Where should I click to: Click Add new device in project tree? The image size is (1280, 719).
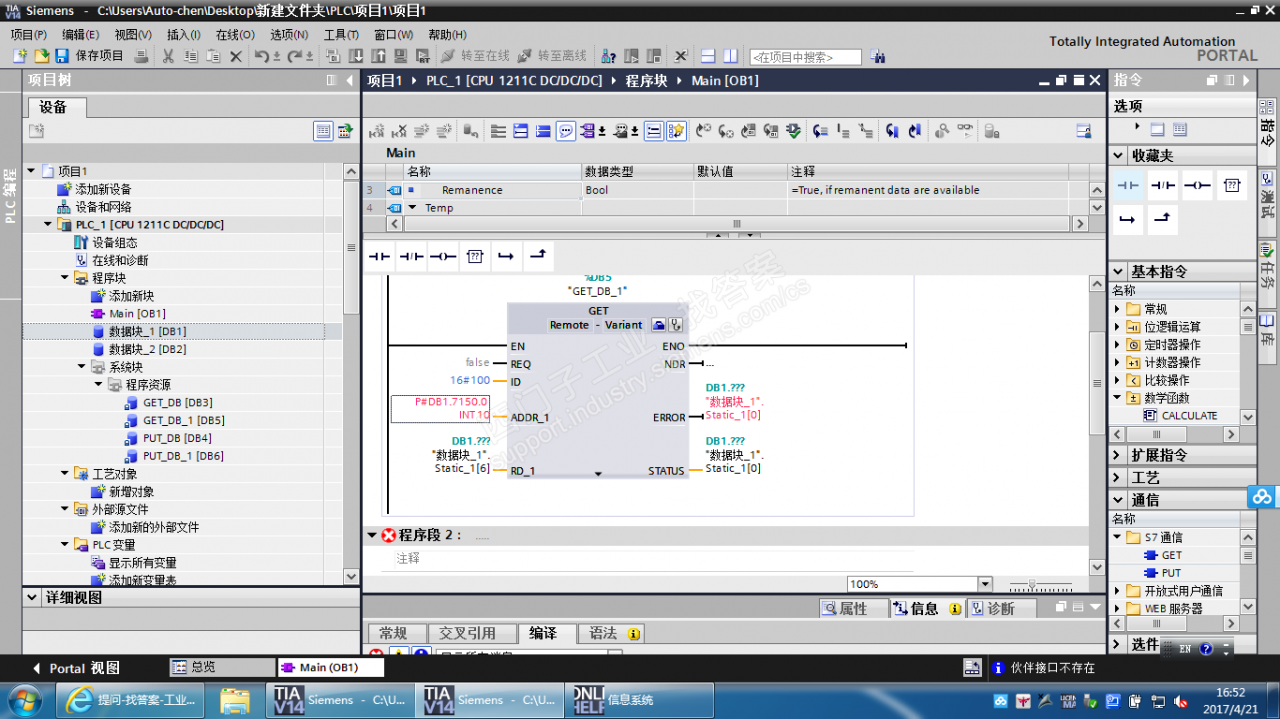[103, 189]
